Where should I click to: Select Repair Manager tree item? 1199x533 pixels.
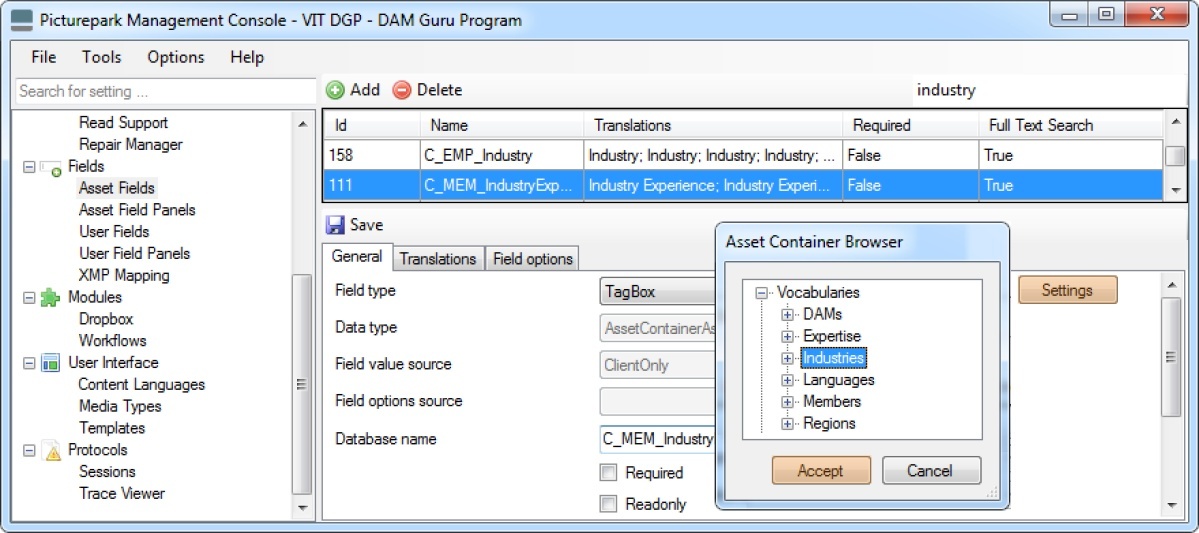[x=131, y=144]
